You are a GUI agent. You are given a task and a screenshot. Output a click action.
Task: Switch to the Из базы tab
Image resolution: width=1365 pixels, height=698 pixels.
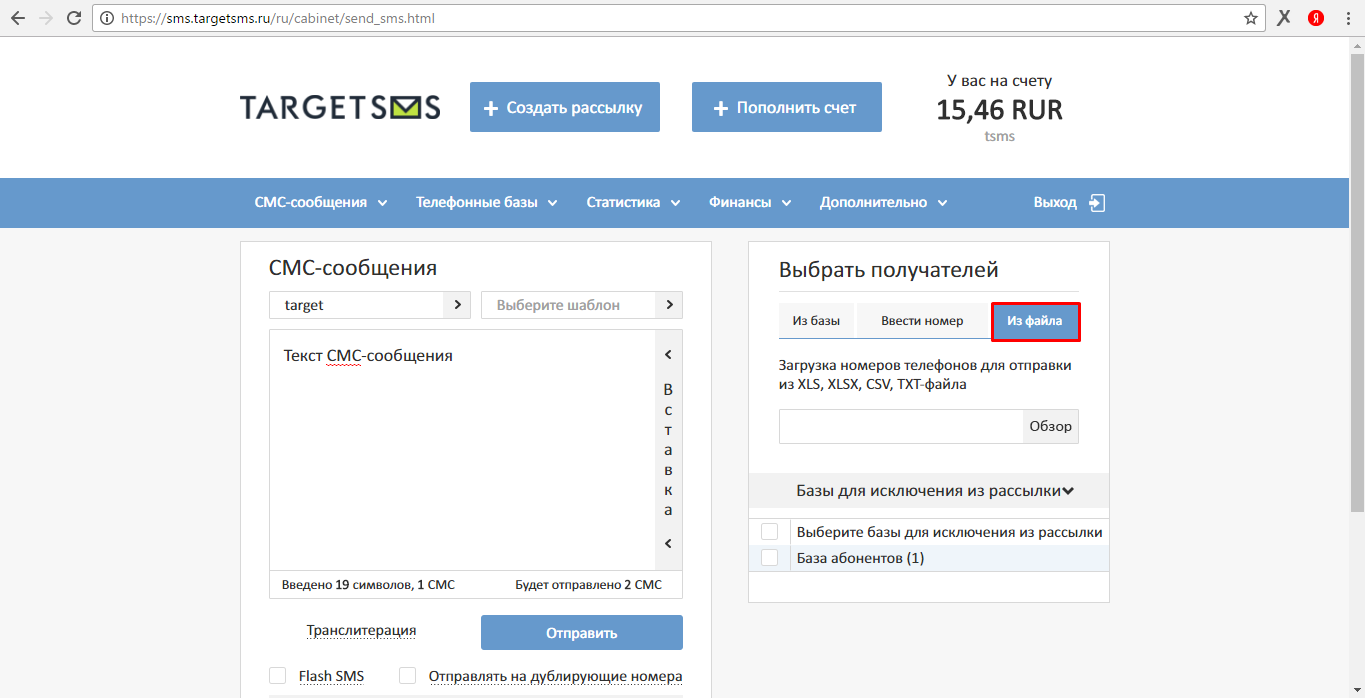(816, 321)
